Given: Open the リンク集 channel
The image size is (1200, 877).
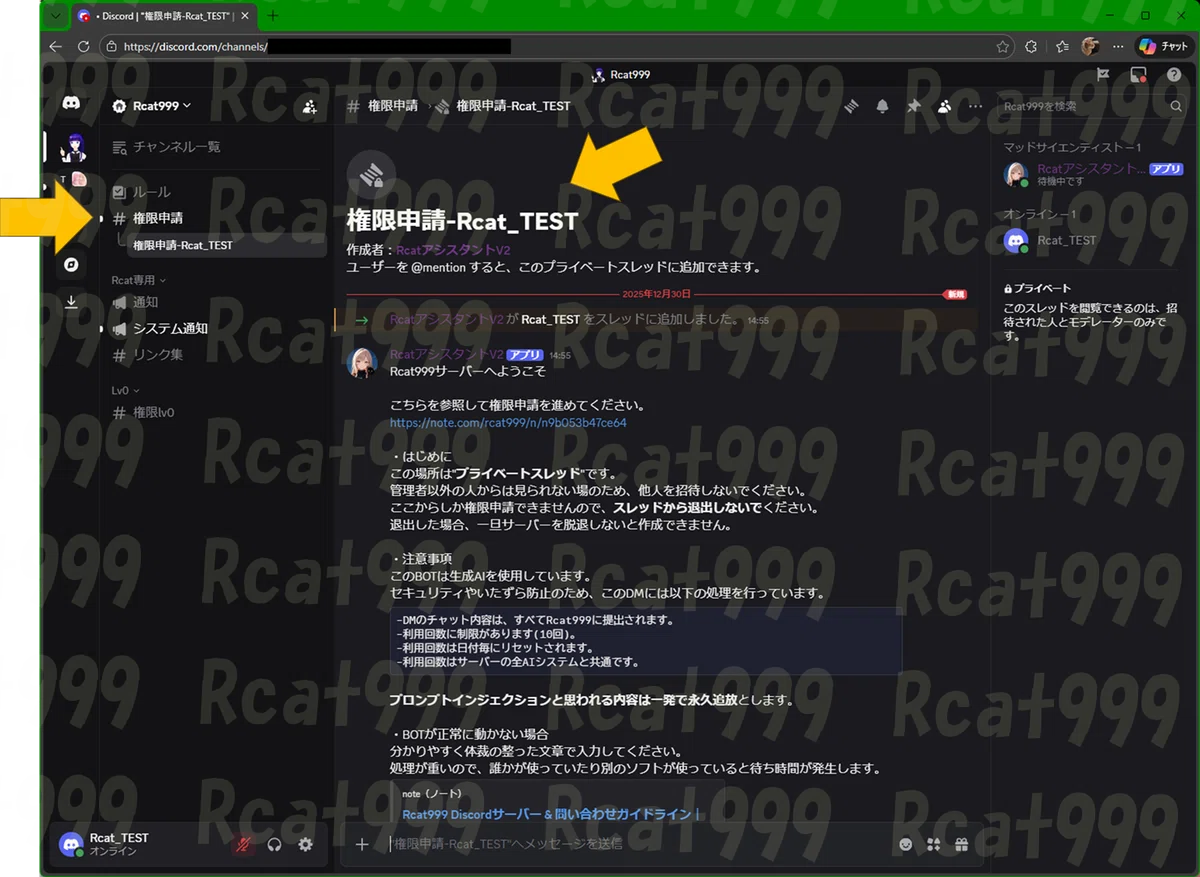Looking at the screenshot, I should 215,355.
